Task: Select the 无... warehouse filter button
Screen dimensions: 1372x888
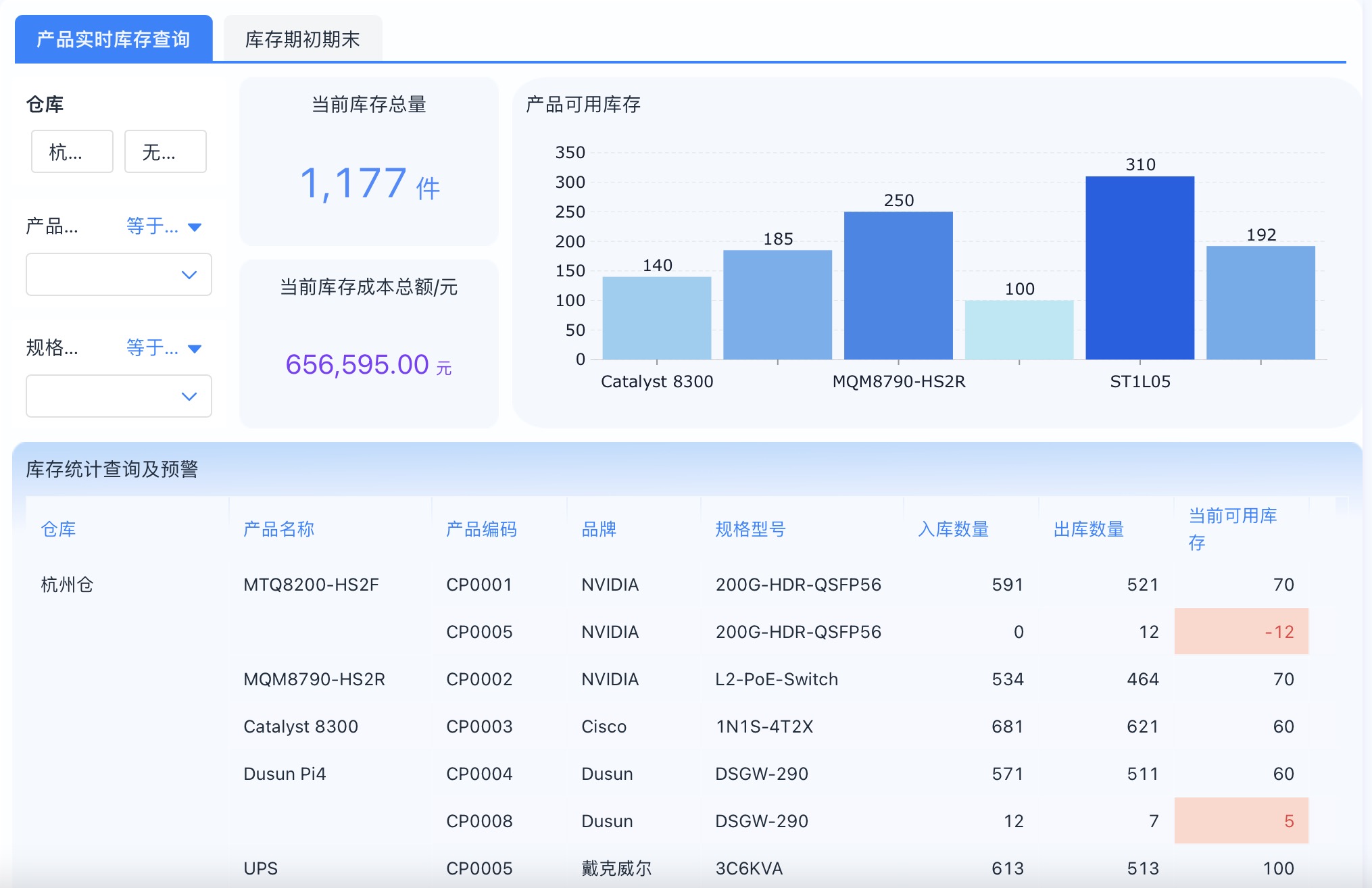Action: [x=165, y=152]
